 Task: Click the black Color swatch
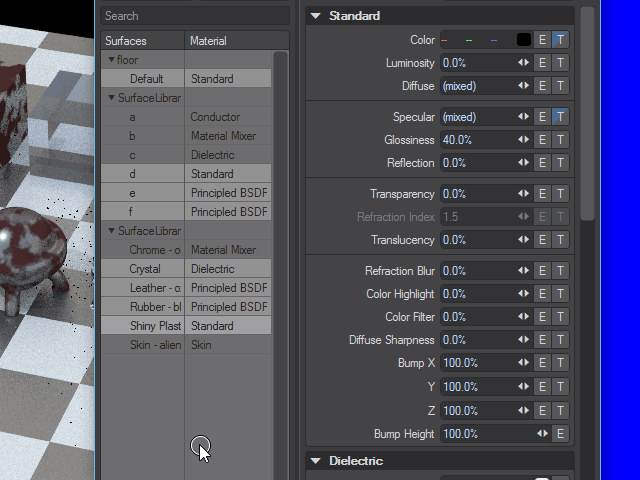point(523,40)
